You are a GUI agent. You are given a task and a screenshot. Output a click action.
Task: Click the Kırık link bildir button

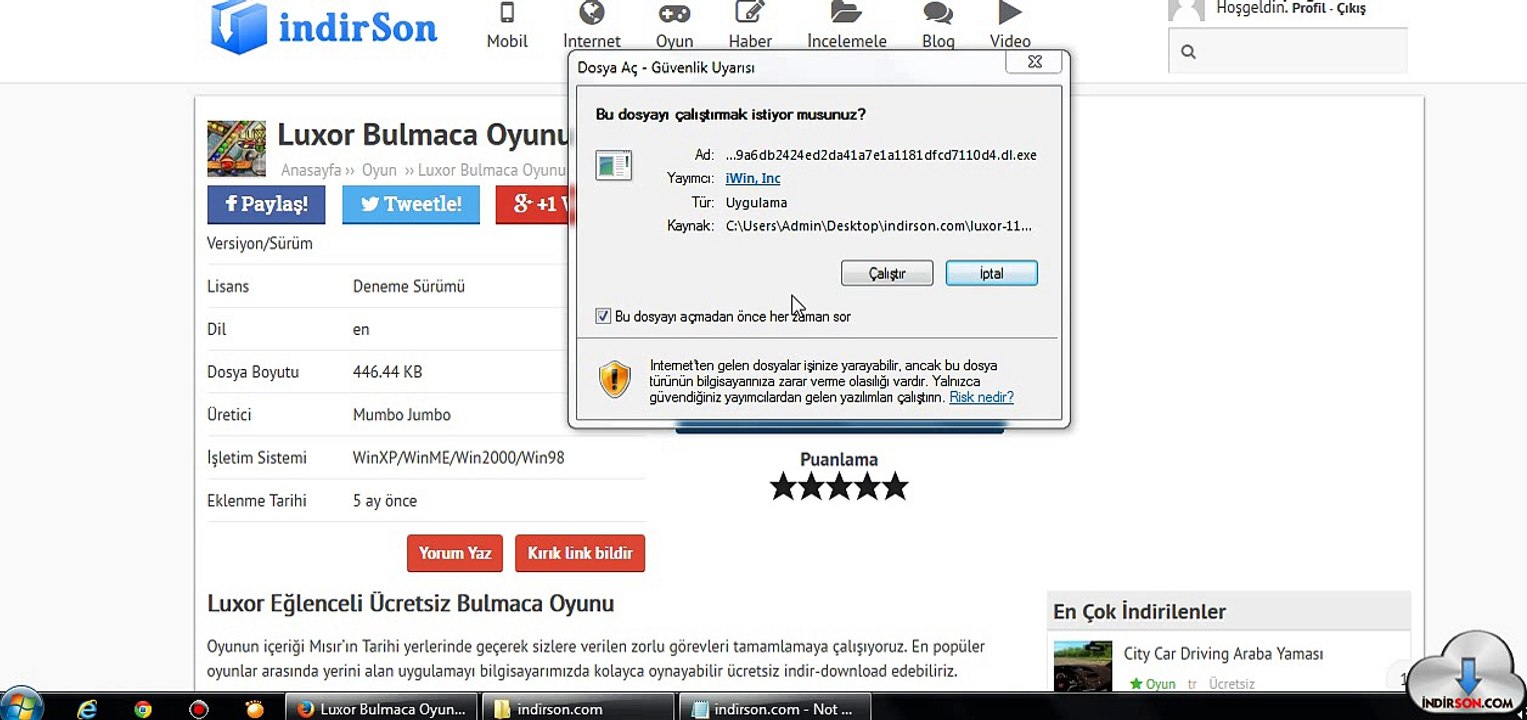click(x=580, y=553)
